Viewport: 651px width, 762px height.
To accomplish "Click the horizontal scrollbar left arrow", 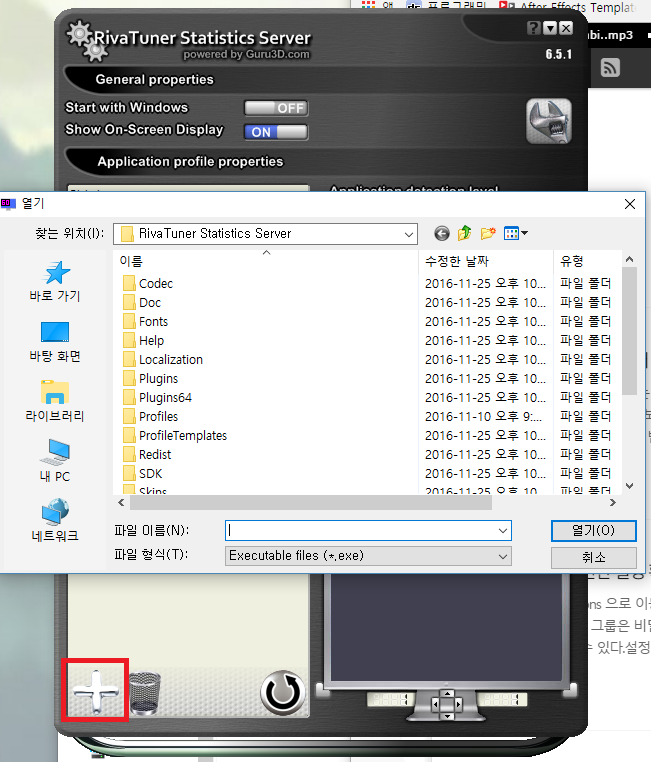I will 121,502.
